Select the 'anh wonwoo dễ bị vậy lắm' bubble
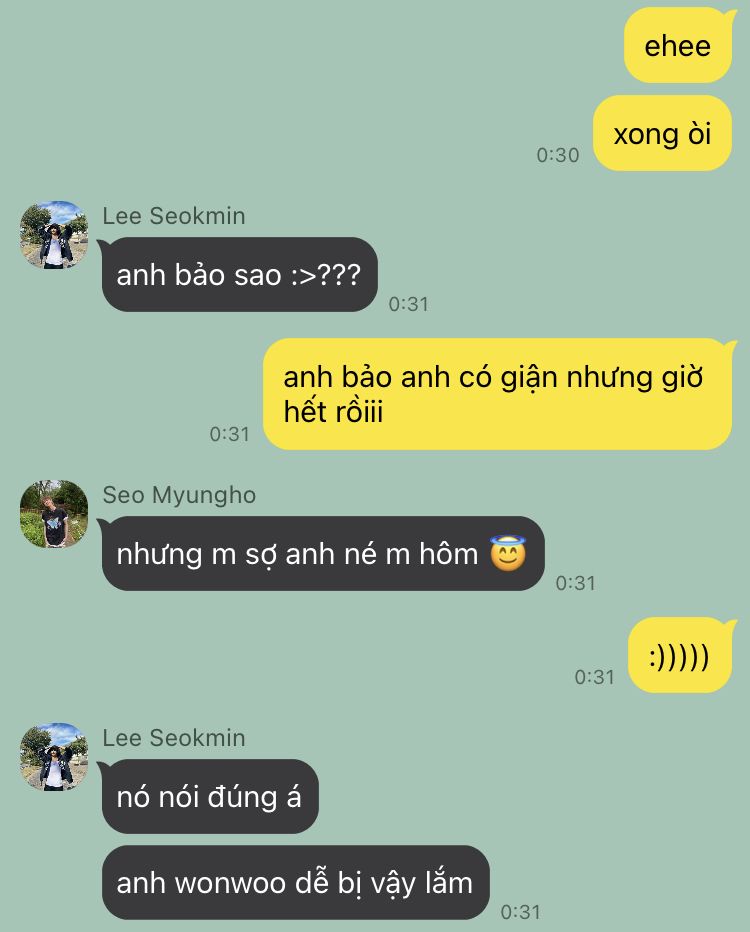 tap(295, 883)
